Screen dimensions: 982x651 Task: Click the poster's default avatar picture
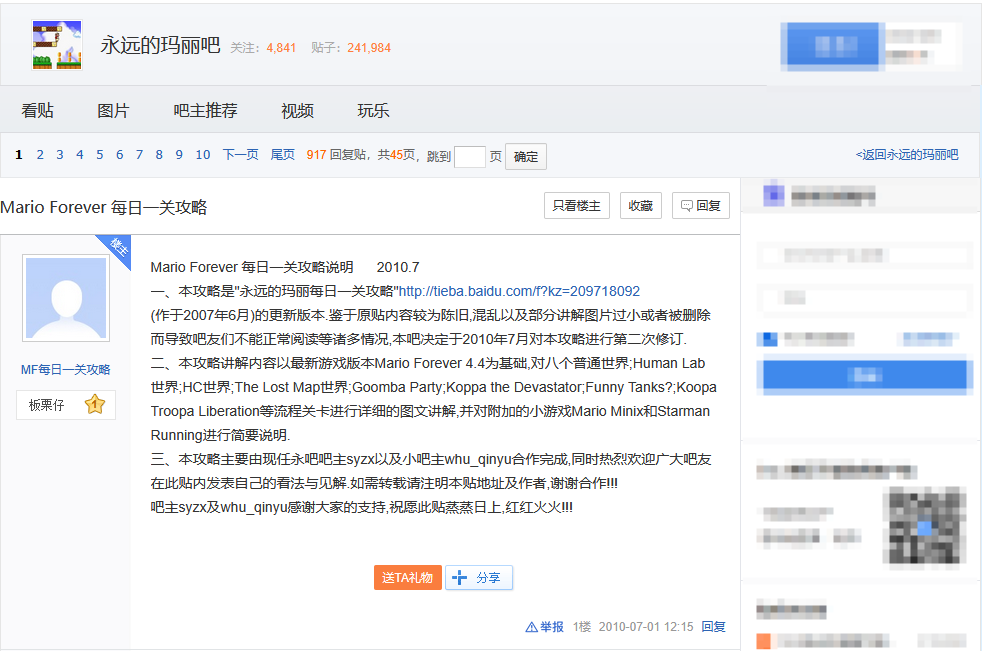point(66,298)
